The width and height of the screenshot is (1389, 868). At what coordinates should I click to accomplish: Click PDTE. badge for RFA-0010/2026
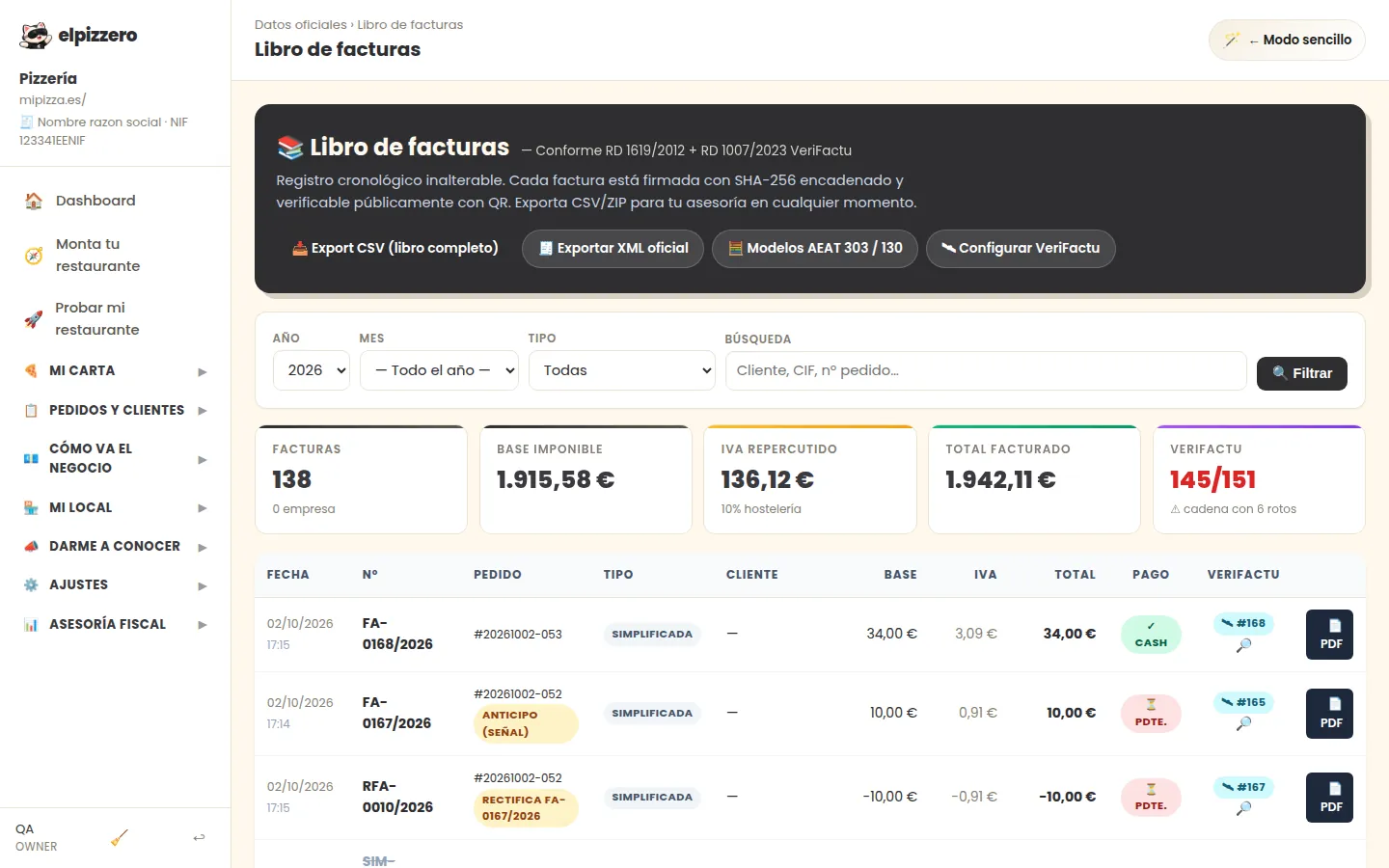1151,798
